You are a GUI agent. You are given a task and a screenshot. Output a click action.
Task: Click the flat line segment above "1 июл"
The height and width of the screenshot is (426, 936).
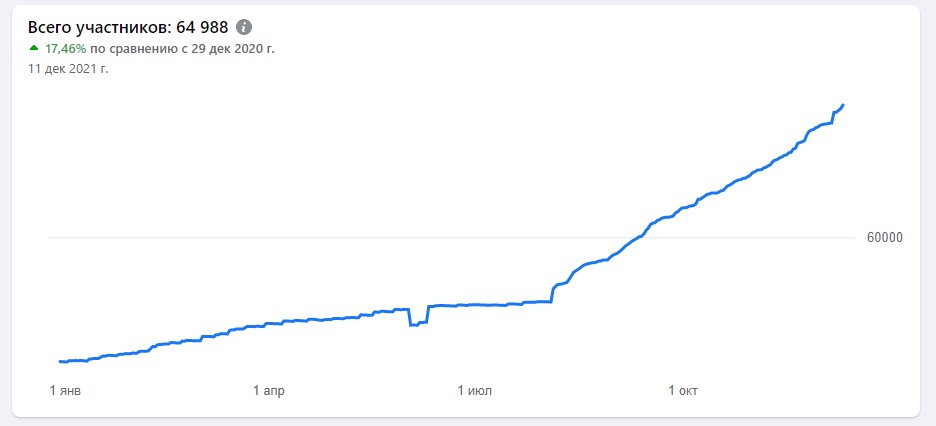point(475,304)
